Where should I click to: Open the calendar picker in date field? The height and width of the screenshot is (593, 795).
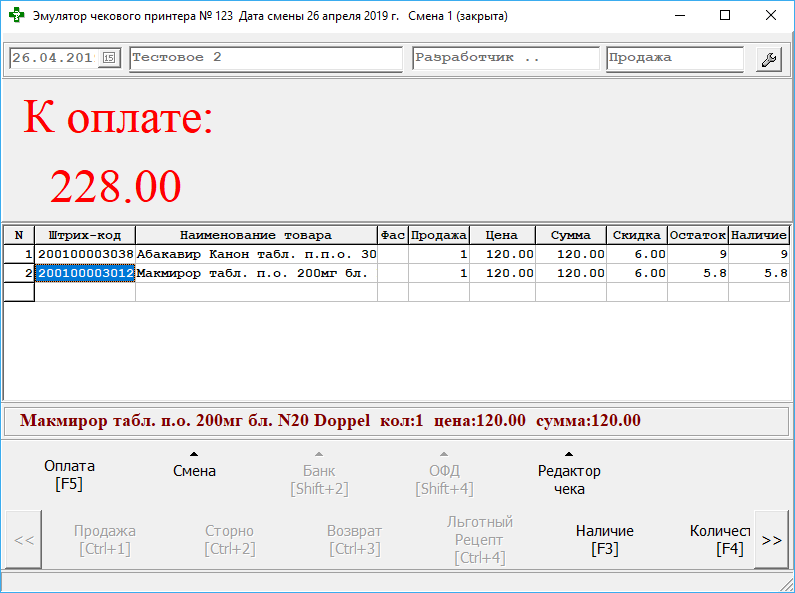click(109, 58)
